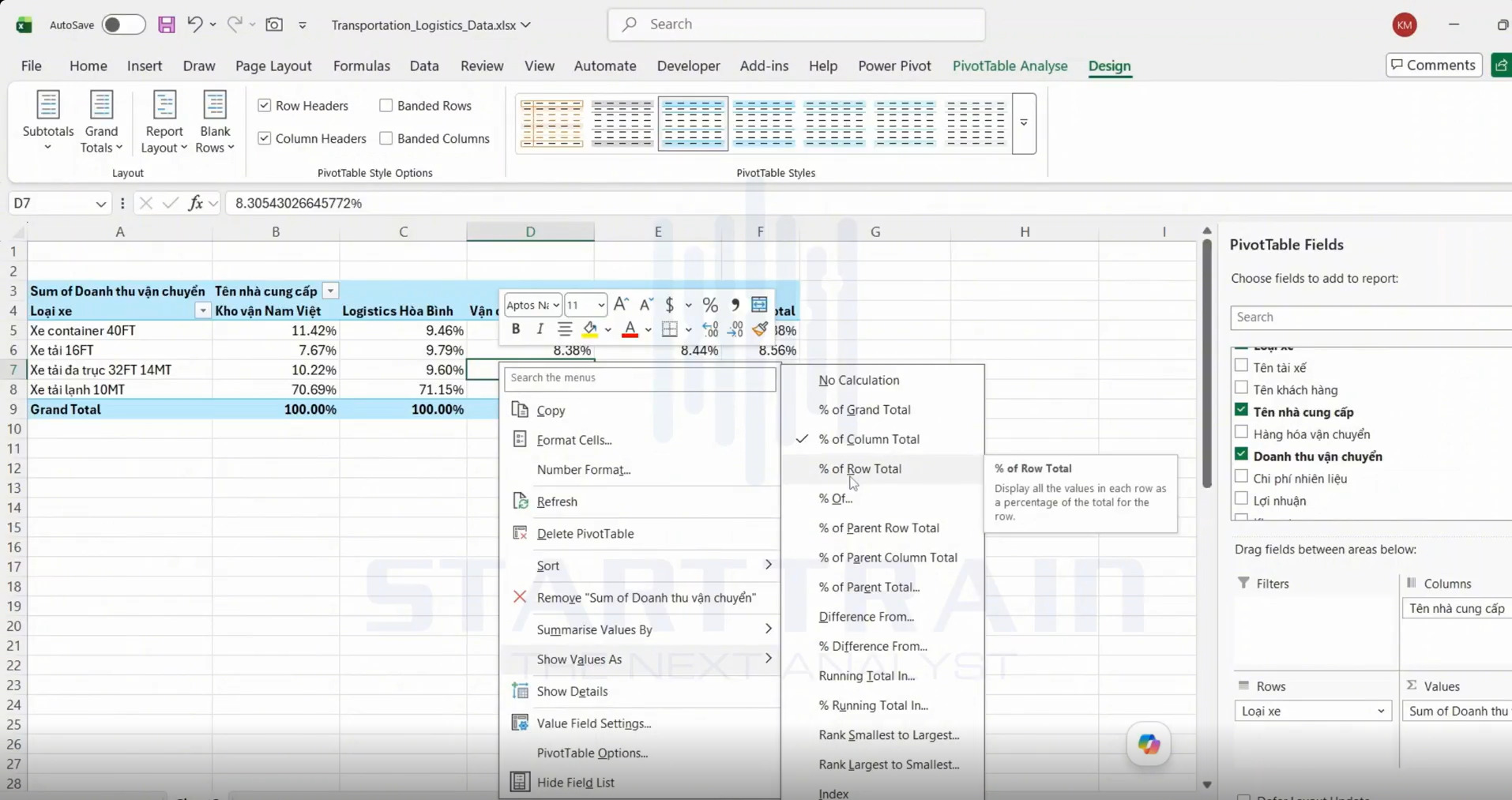This screenshot has width=1512, height=800.
Task: Click the insert function fx icon
Action: [x=195, y=203]
